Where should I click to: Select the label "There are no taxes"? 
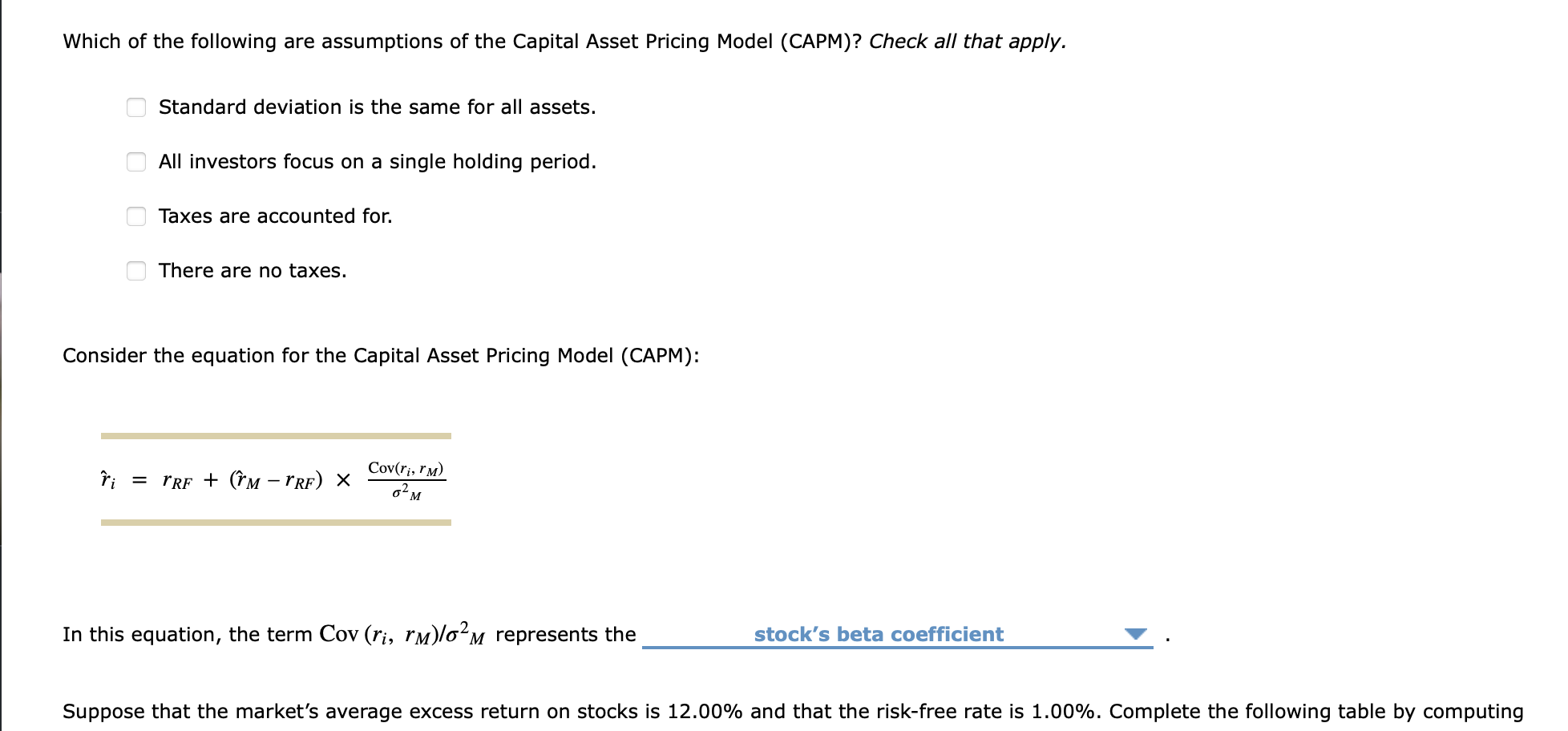click(253, 270)
